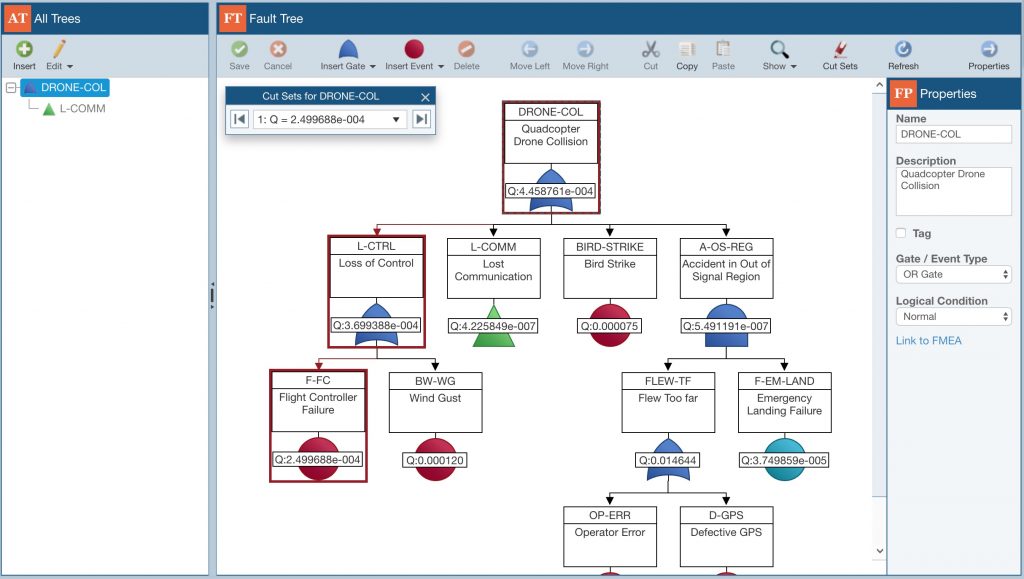Select the F-EM-LAND Emergency Landing Failure box
This screenshot has width=1024, height=579.
click(x=784, y=402)
